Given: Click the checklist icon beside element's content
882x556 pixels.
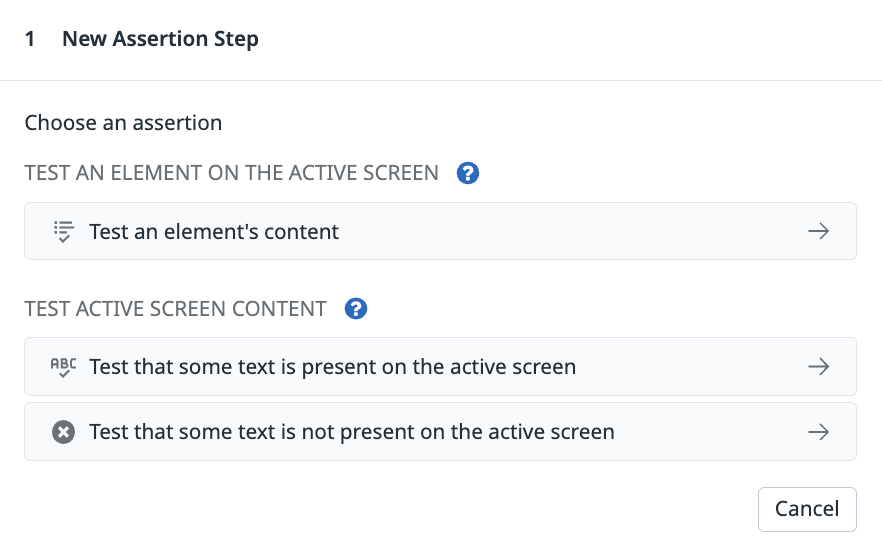Looking at the screenshot, I should 64,231.
